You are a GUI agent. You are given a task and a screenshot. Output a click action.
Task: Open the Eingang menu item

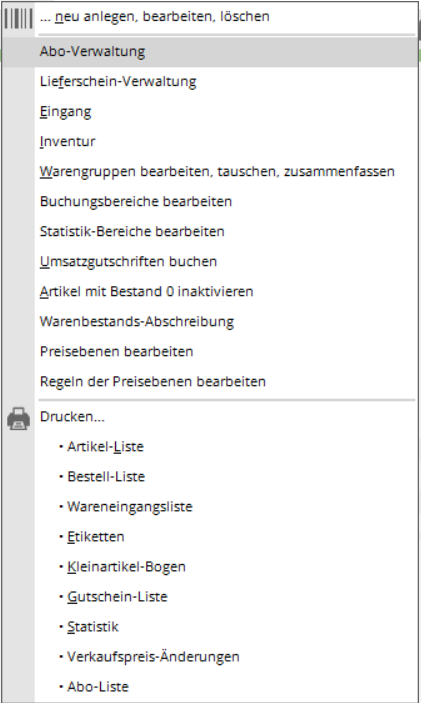(x=210, y=112)
